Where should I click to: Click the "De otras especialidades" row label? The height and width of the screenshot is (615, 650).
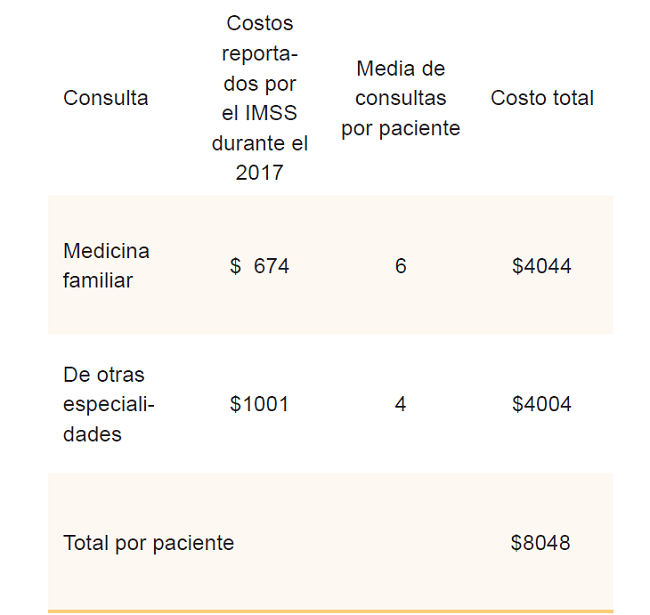coord(108,404)
